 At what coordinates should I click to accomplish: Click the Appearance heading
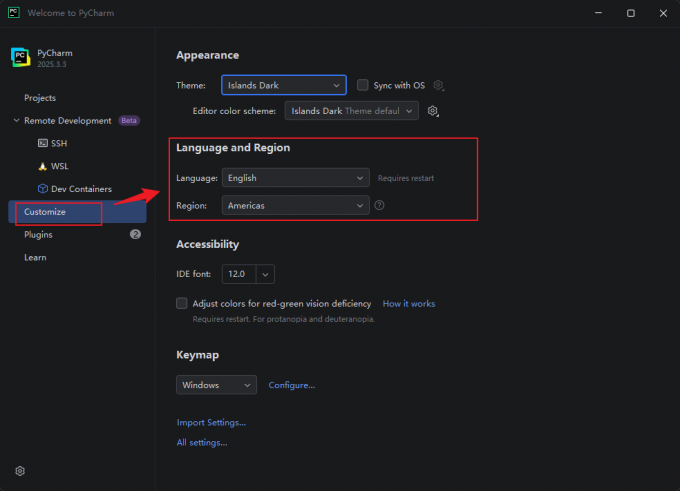pos(207,55)
